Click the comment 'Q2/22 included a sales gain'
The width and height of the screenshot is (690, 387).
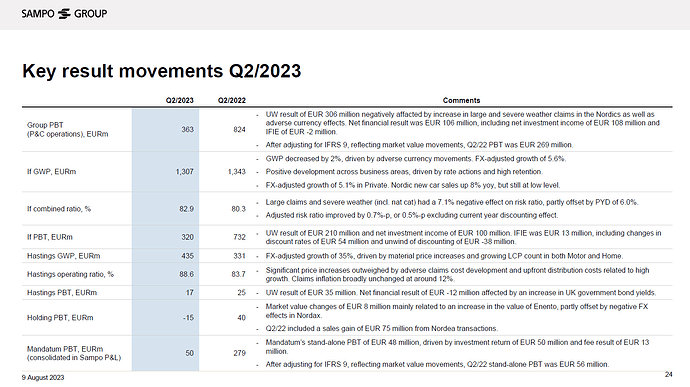tap(382, 328)
